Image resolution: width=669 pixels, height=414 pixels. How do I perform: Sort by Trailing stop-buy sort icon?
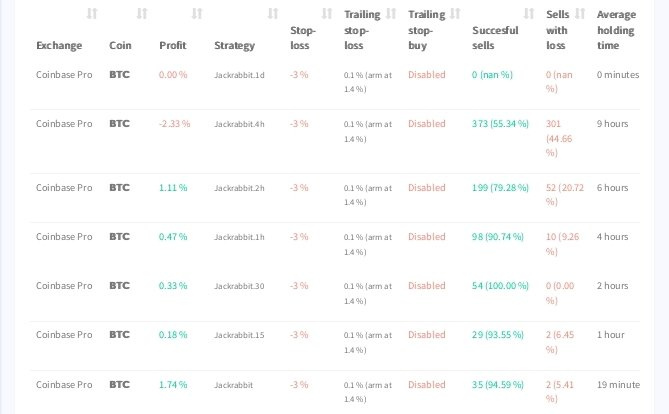point(455,14)
